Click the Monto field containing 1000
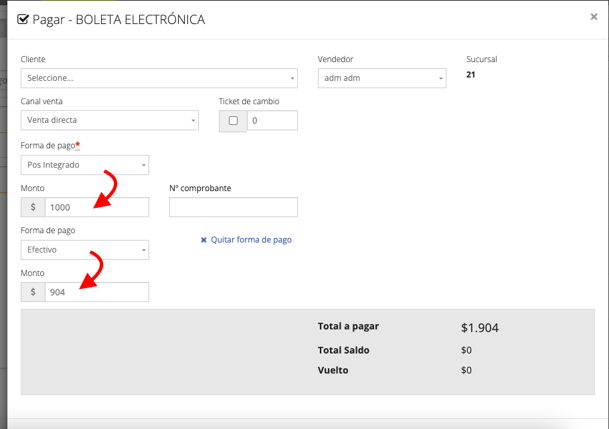 tap(96, 207)
